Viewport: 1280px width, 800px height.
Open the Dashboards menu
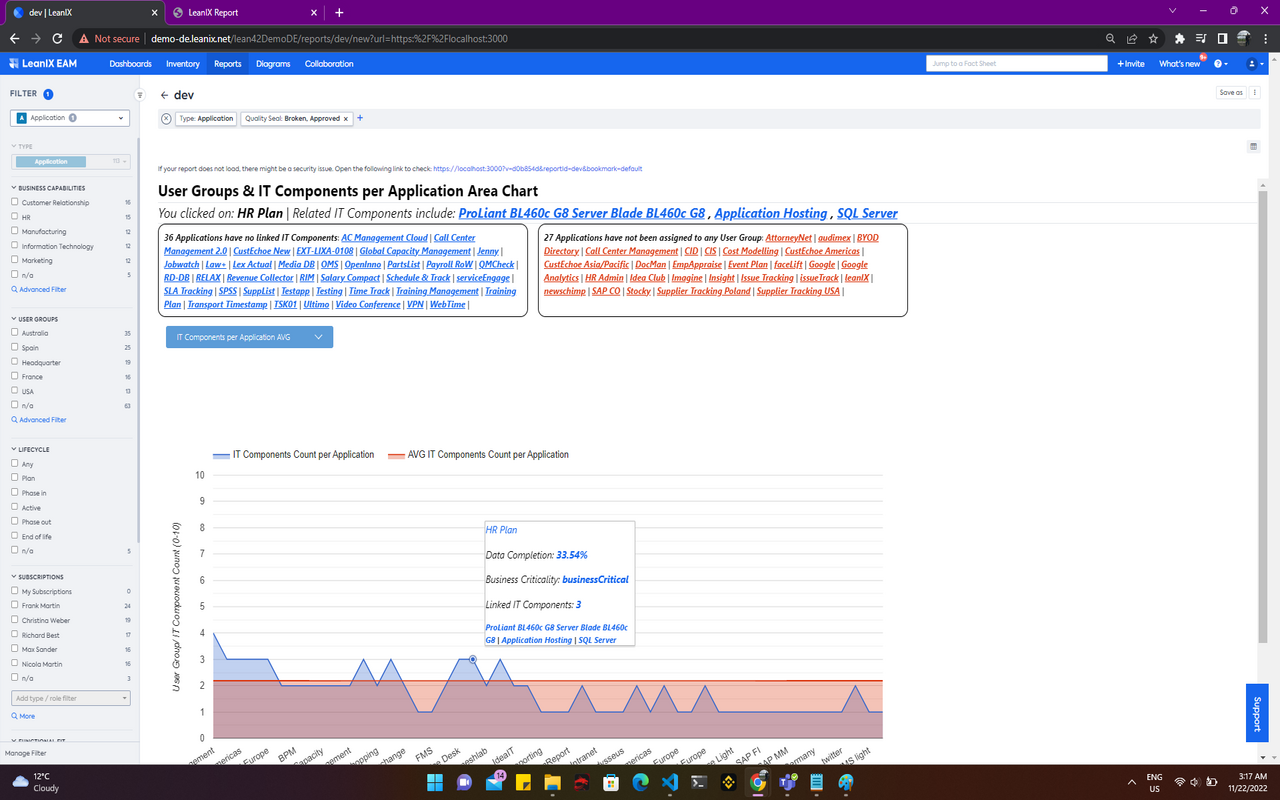pyautogui.click(x=131, y=63)
